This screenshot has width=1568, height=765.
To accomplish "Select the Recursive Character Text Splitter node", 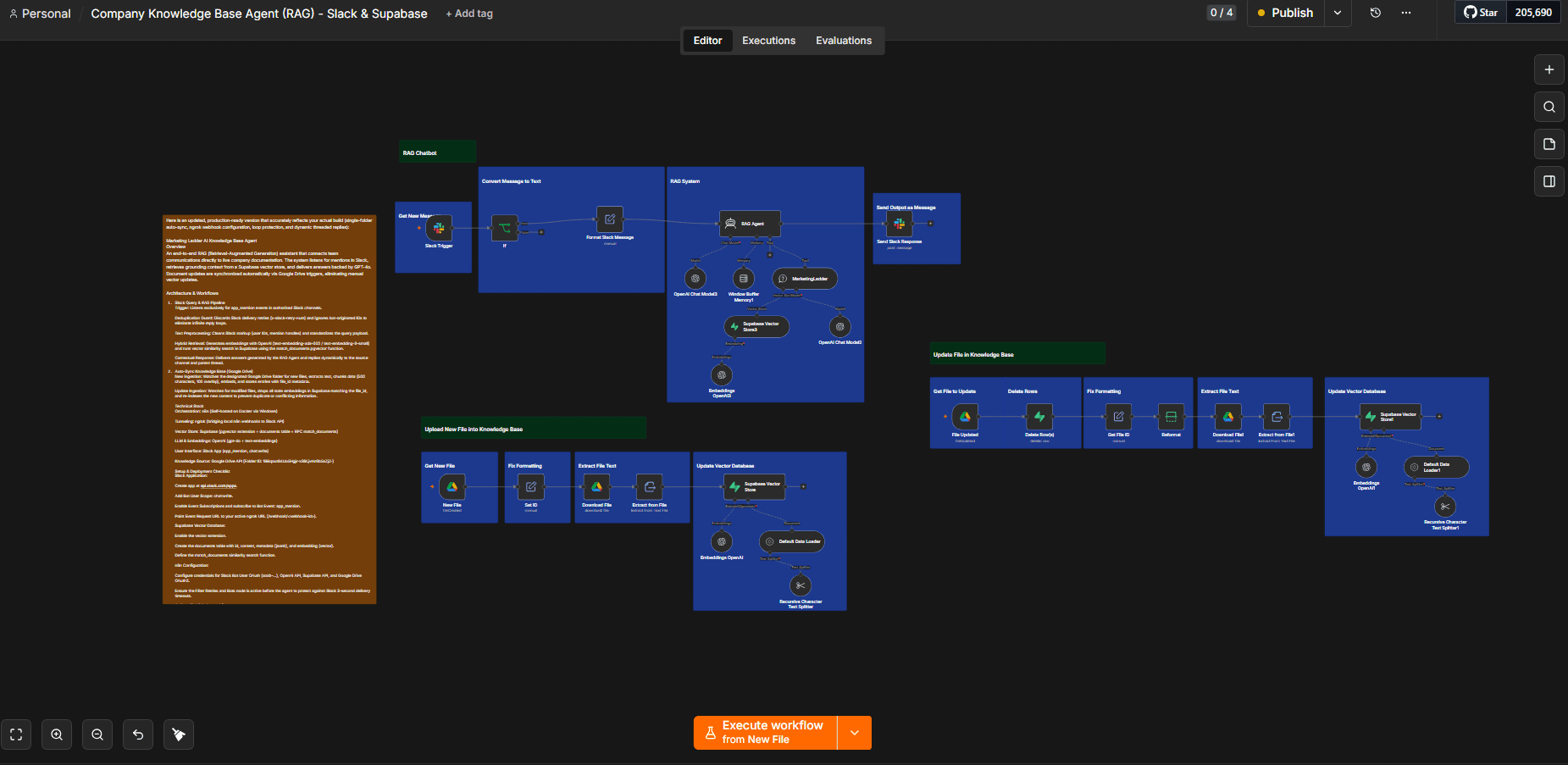I will (801, 585).
